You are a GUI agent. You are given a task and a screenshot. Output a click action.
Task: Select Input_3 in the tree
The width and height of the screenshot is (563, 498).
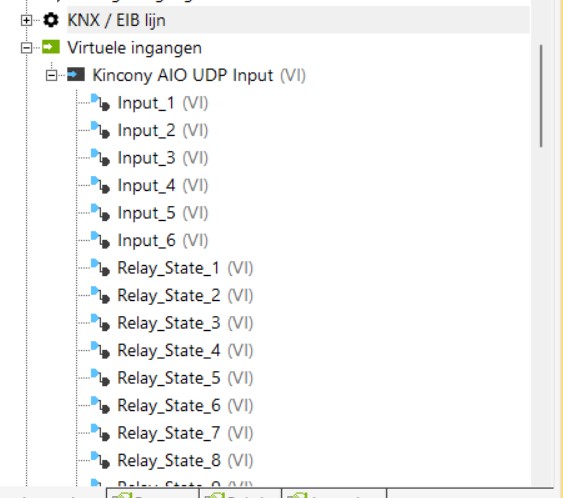[163, 158]
